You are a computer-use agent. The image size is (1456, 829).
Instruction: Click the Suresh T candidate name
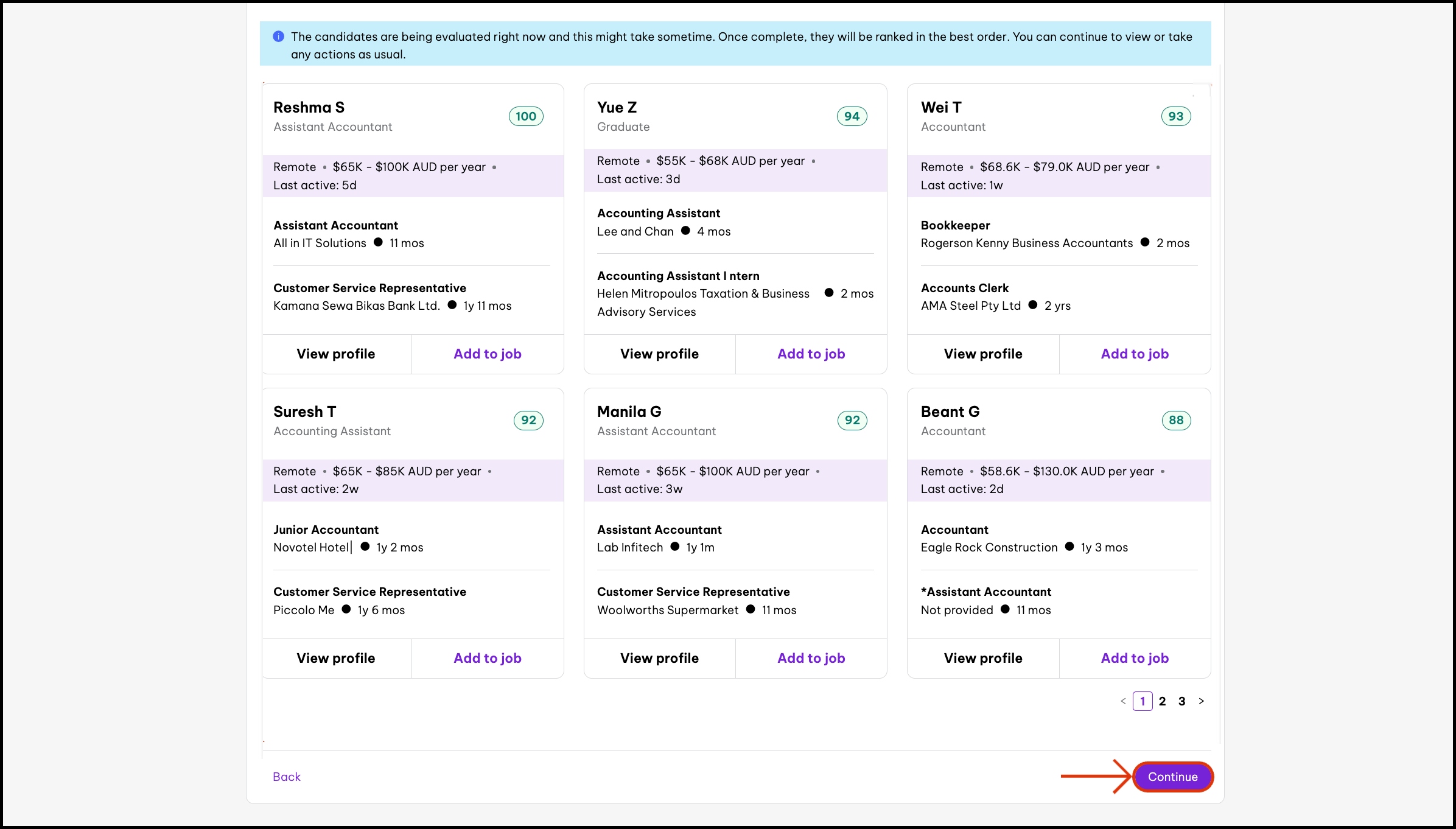click(304, 411)
